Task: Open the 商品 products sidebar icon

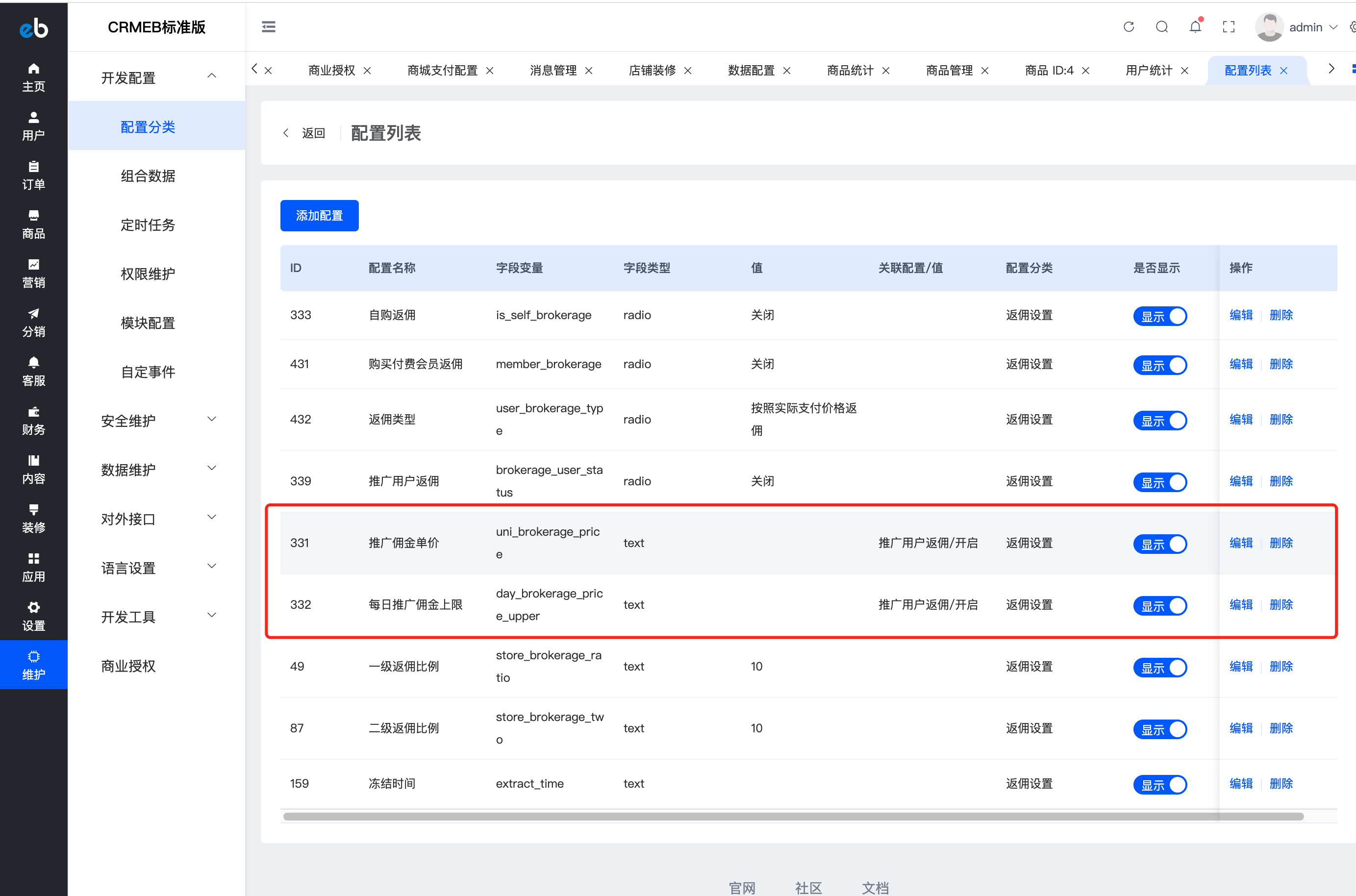Action: (34, 224)
